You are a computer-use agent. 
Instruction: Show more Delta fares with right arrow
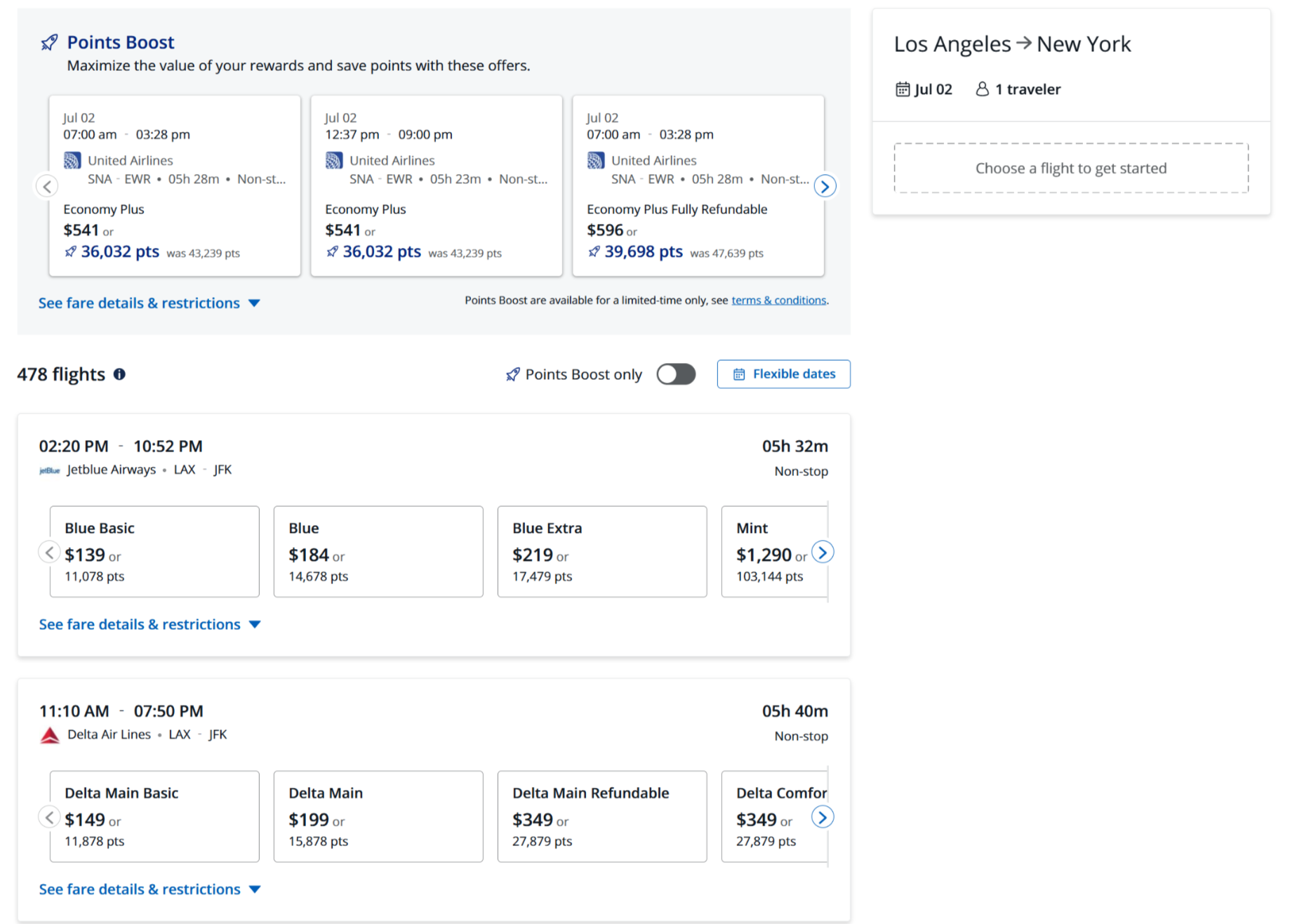823,817
